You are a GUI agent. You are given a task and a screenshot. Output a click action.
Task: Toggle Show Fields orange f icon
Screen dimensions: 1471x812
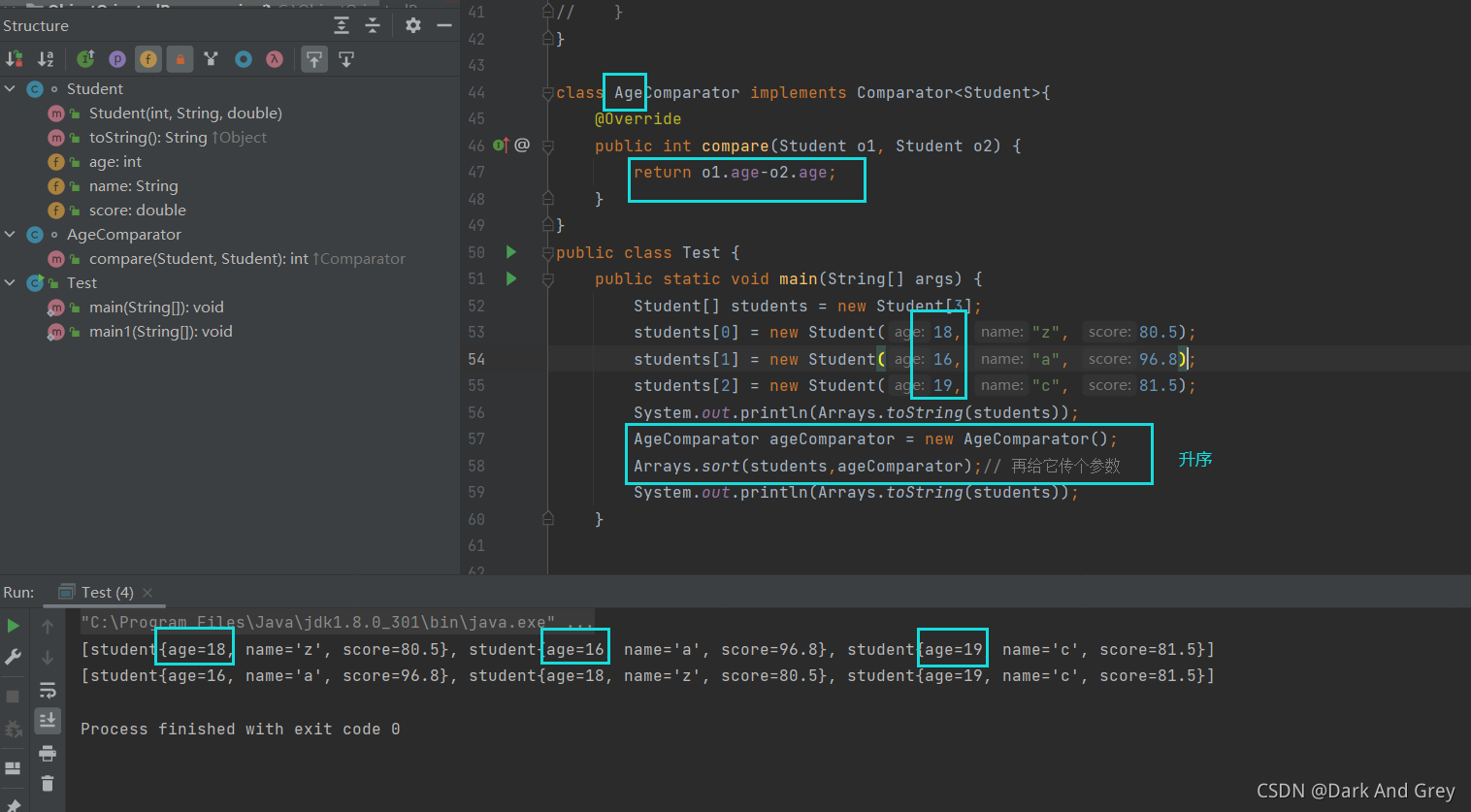click(148, 59)
